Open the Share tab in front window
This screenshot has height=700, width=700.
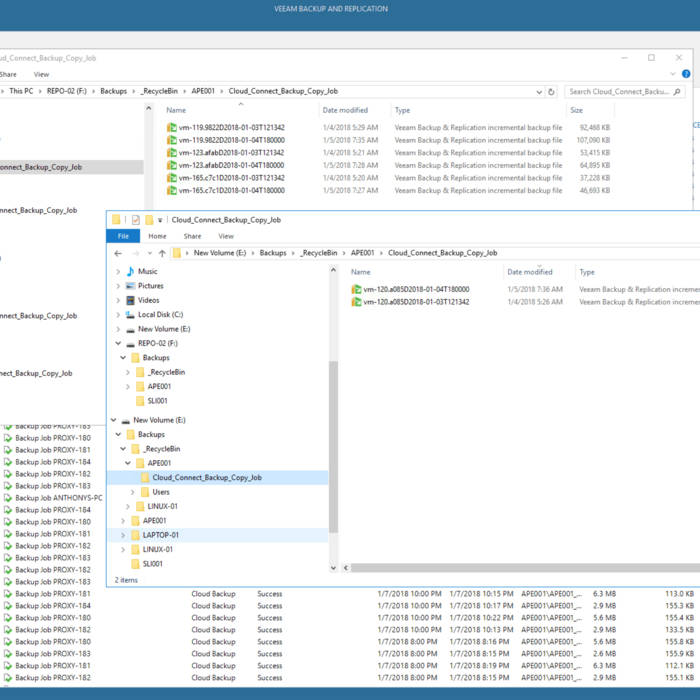(192, 236)
